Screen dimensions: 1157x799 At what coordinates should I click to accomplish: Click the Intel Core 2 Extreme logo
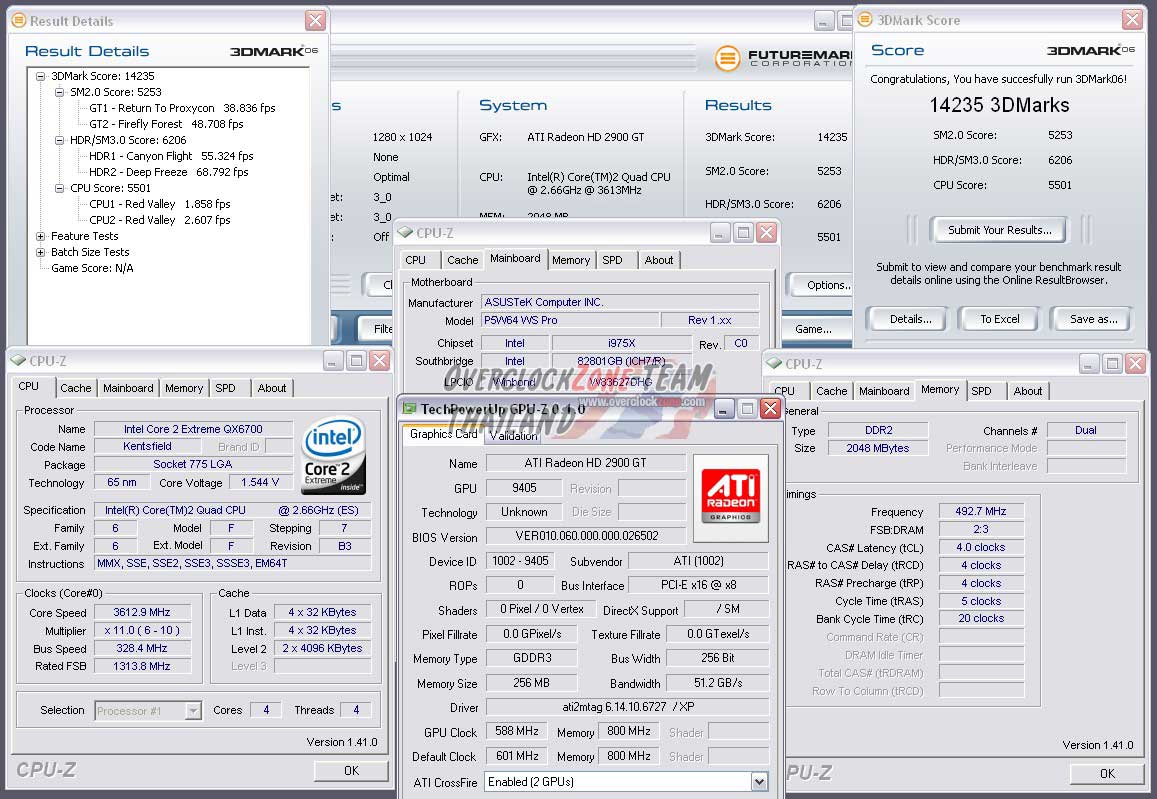tap(334, 455)
